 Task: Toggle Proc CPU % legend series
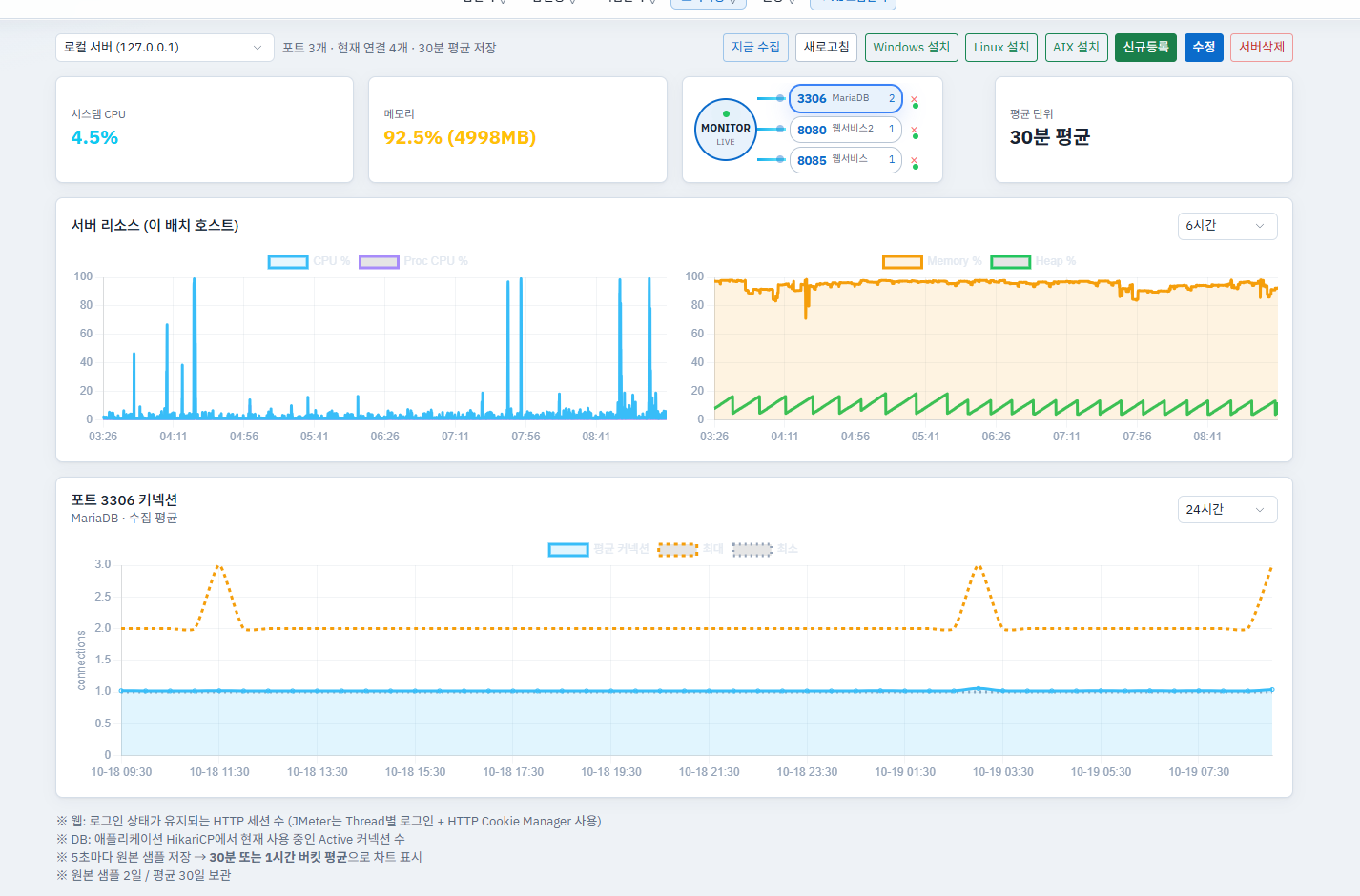coord(413,261)
